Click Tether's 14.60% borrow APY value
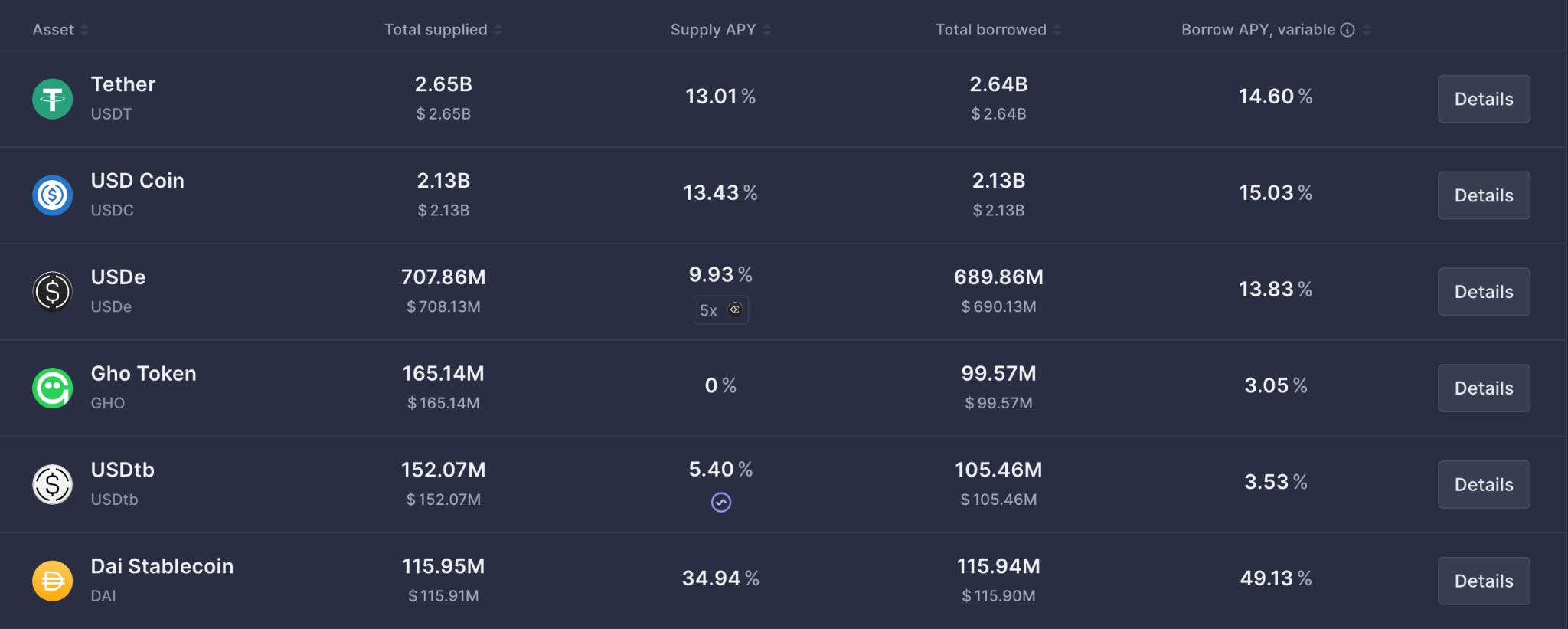Viewport: 1568px width, 629px height. click(1276, 97)
